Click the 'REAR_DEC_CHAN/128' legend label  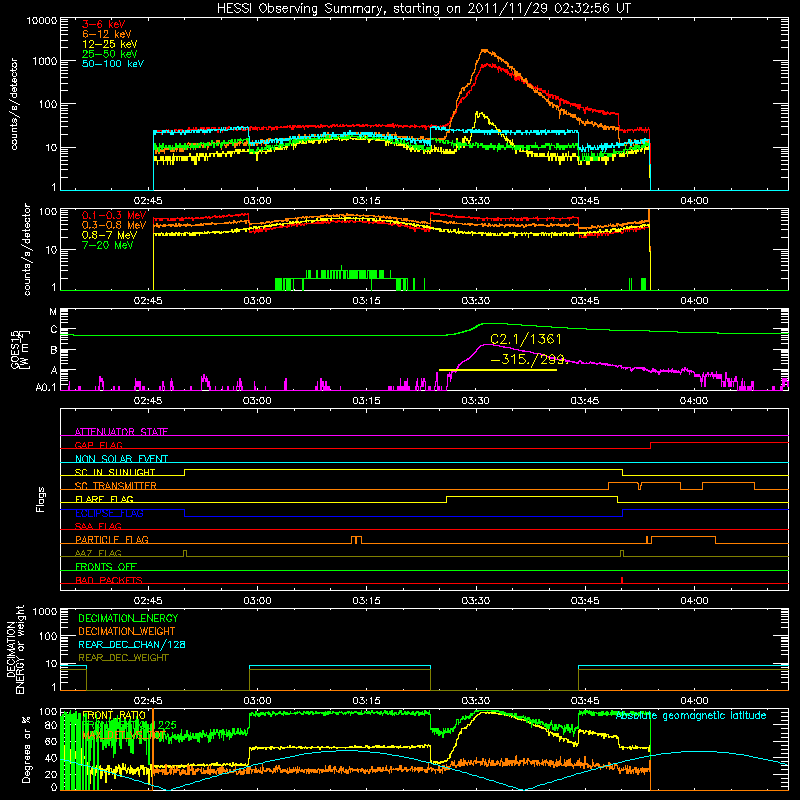[x=132, y=644]
